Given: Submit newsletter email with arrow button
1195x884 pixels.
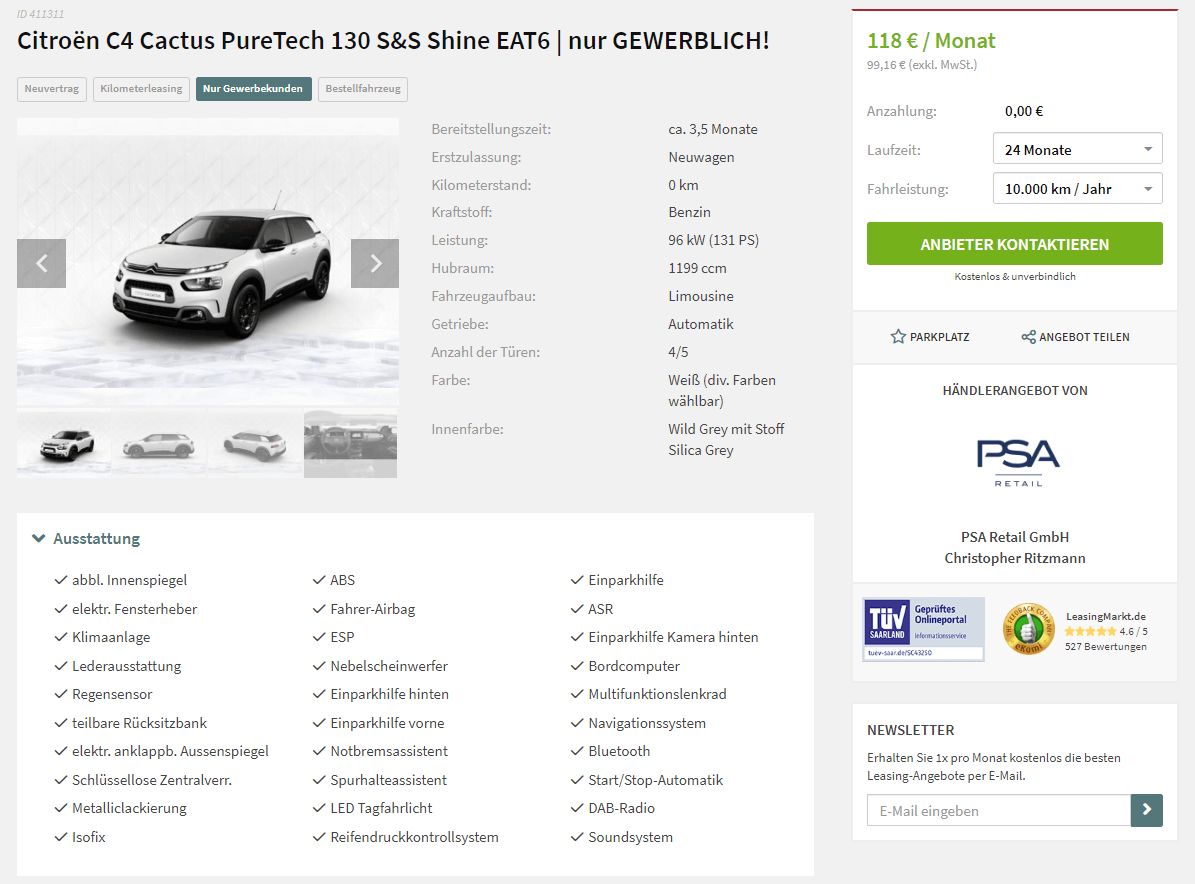Looking at the screenshot, I should (x=1147, y=810).
